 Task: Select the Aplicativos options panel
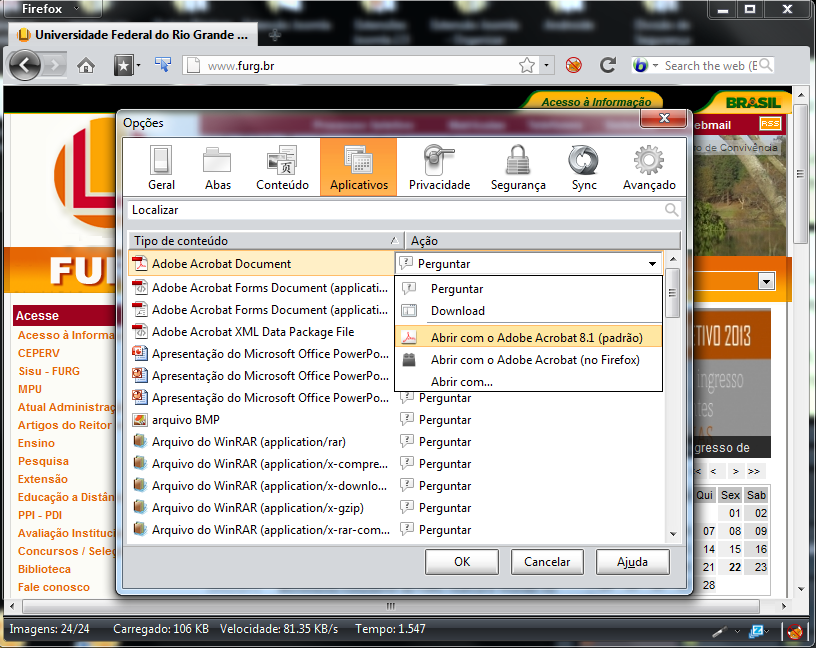click(x=359, y=167)
